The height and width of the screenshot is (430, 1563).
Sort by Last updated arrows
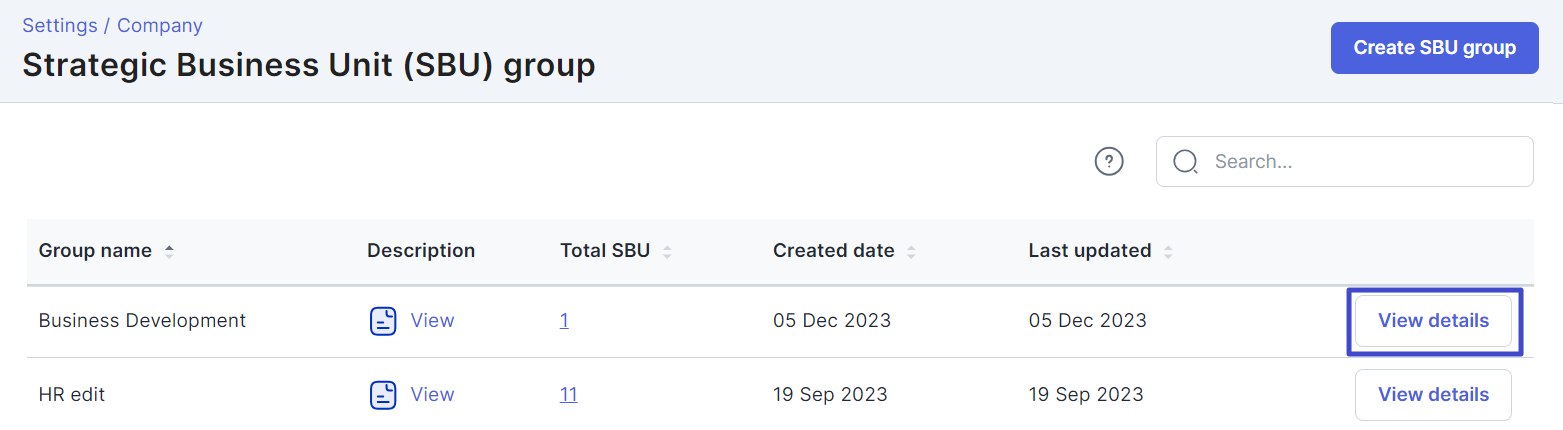coord(1168,251)
